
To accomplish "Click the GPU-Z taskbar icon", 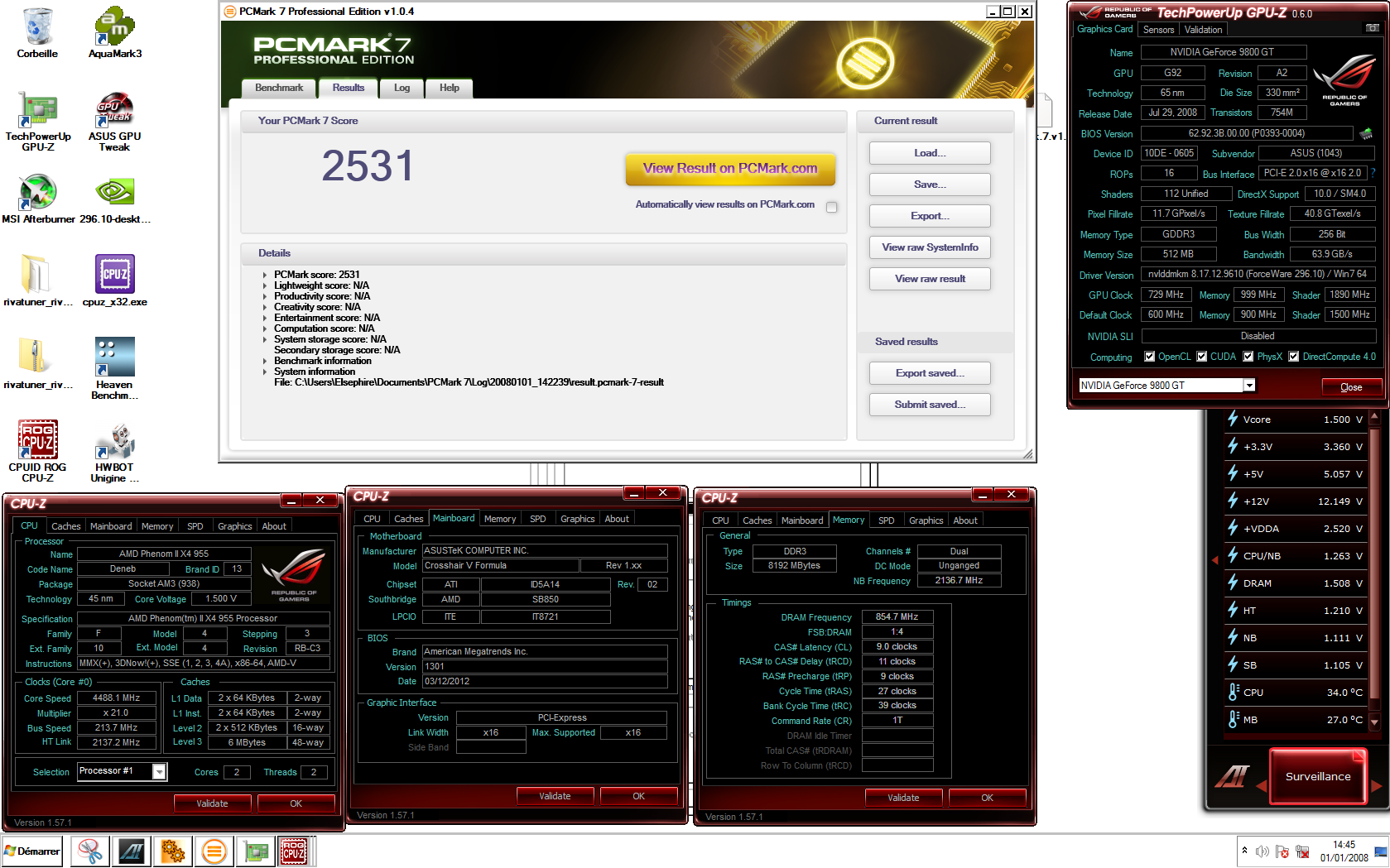I will [256, 851].
